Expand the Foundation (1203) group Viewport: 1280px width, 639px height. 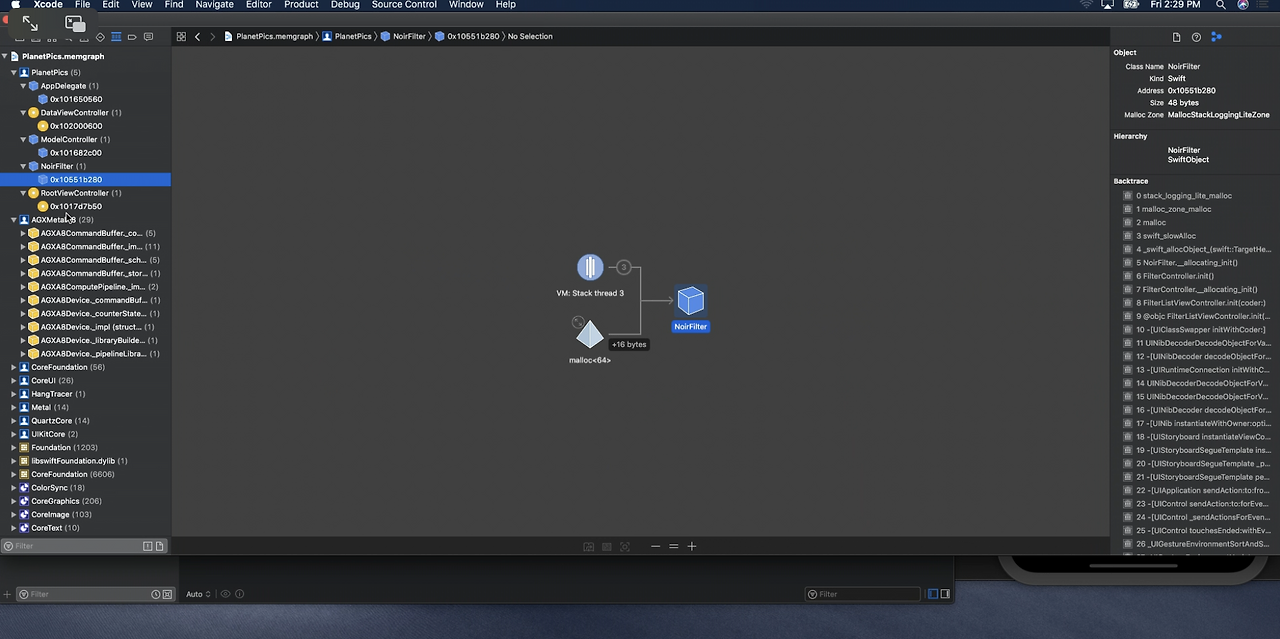point(14,448)
